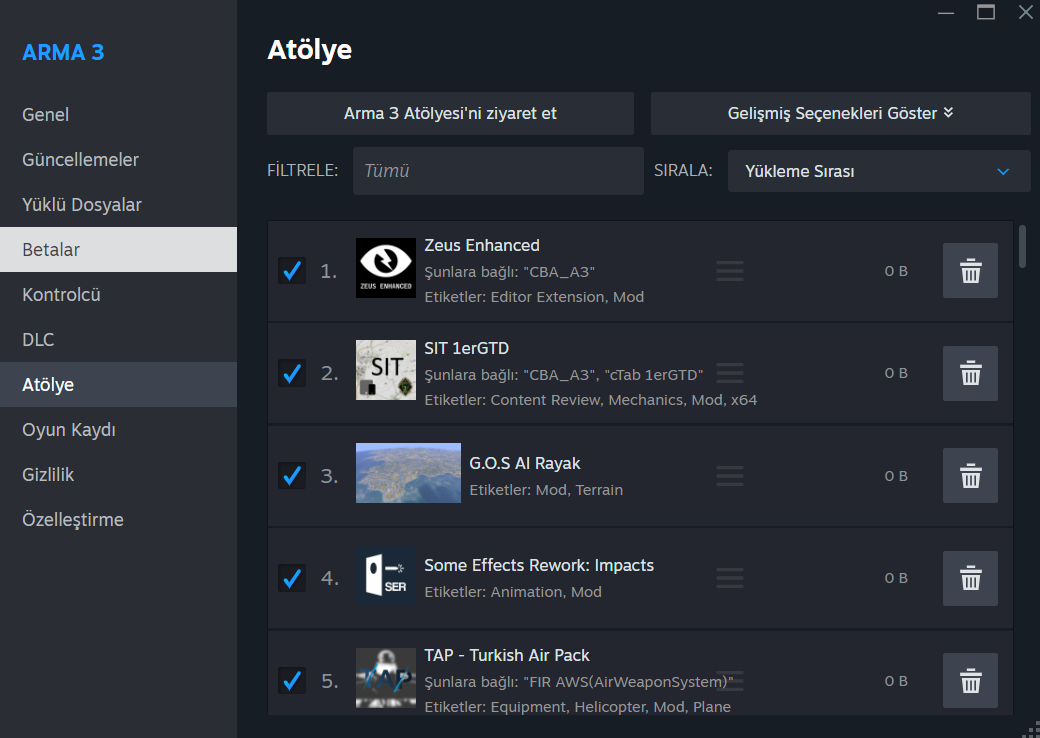Open Özelleştirme tab
Image resolution: width=1040 pixels, height=738 pixels.
(118, 519)
